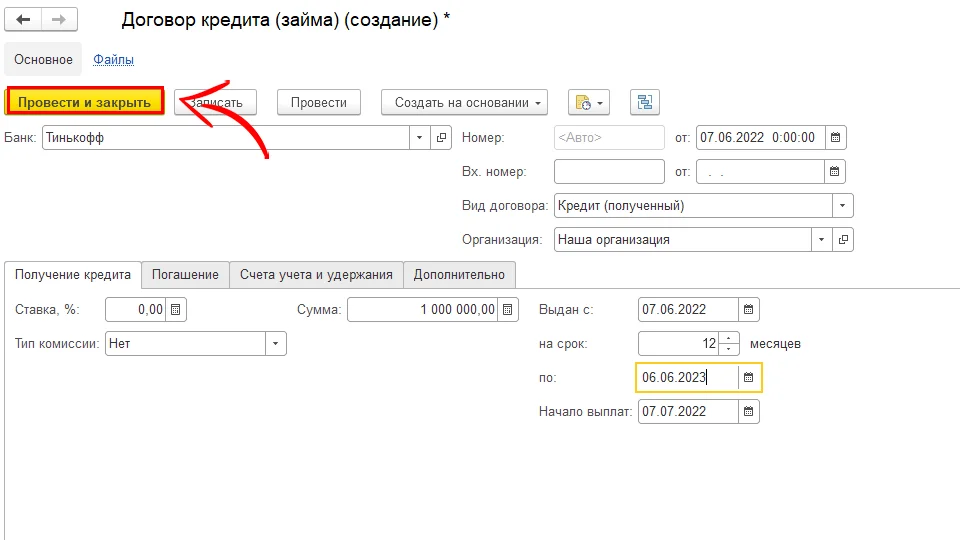Click the back navigation arrow

23,20
